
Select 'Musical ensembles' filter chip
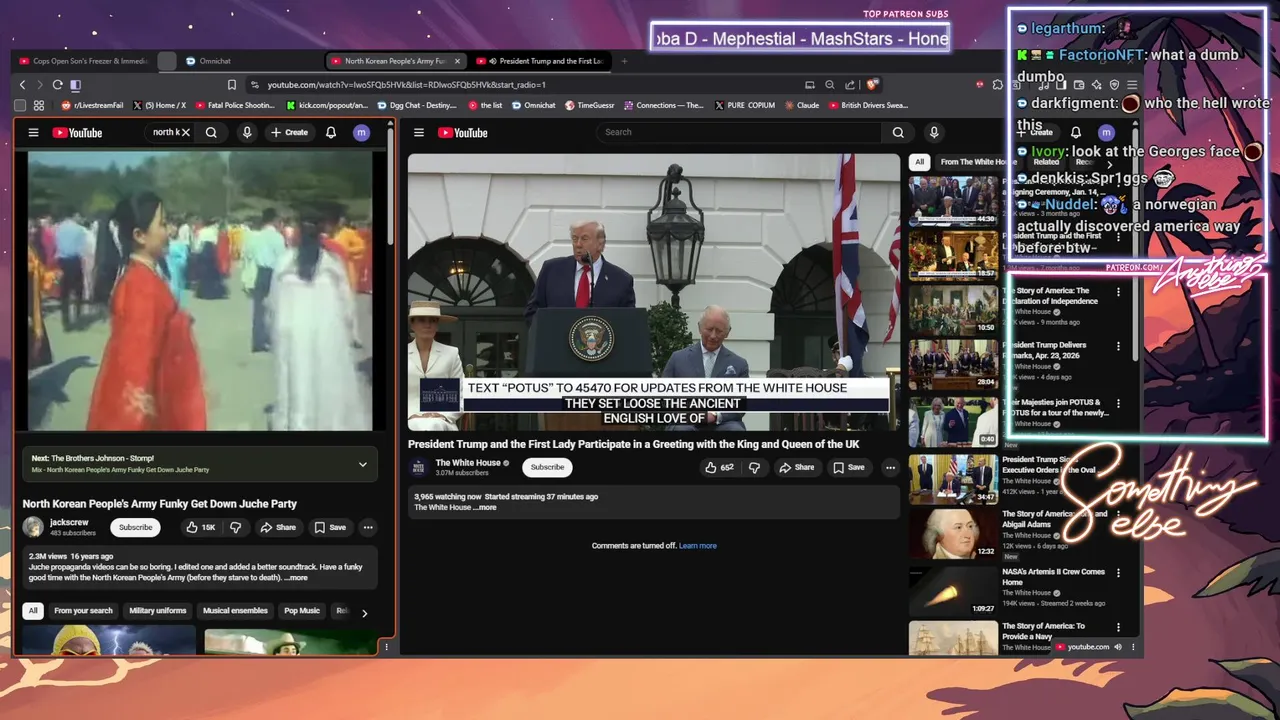coord(235,611)
